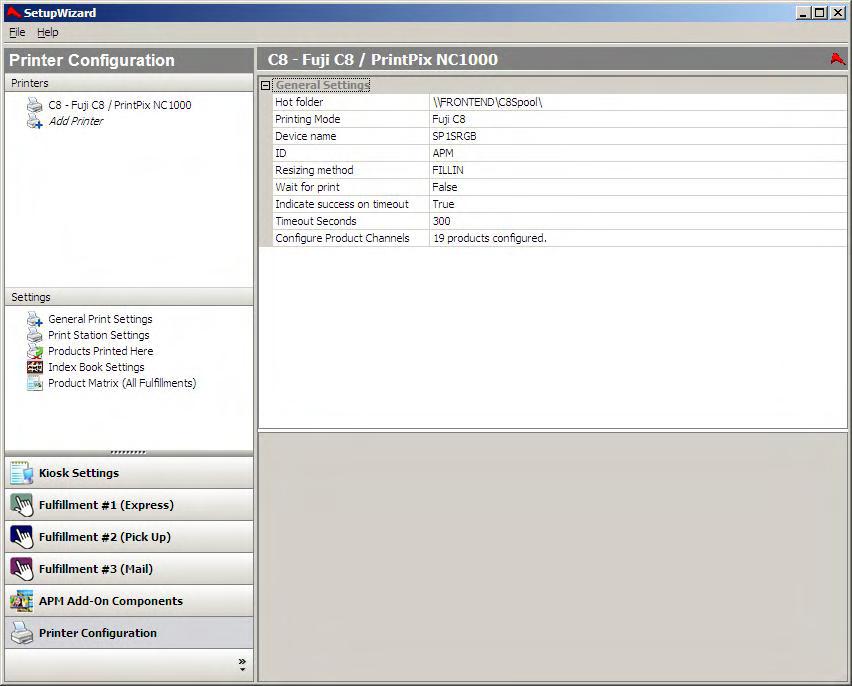852x686 pixels.
Task: Click the C8 Fuji printer icon
Action: [x=34, y=105]
